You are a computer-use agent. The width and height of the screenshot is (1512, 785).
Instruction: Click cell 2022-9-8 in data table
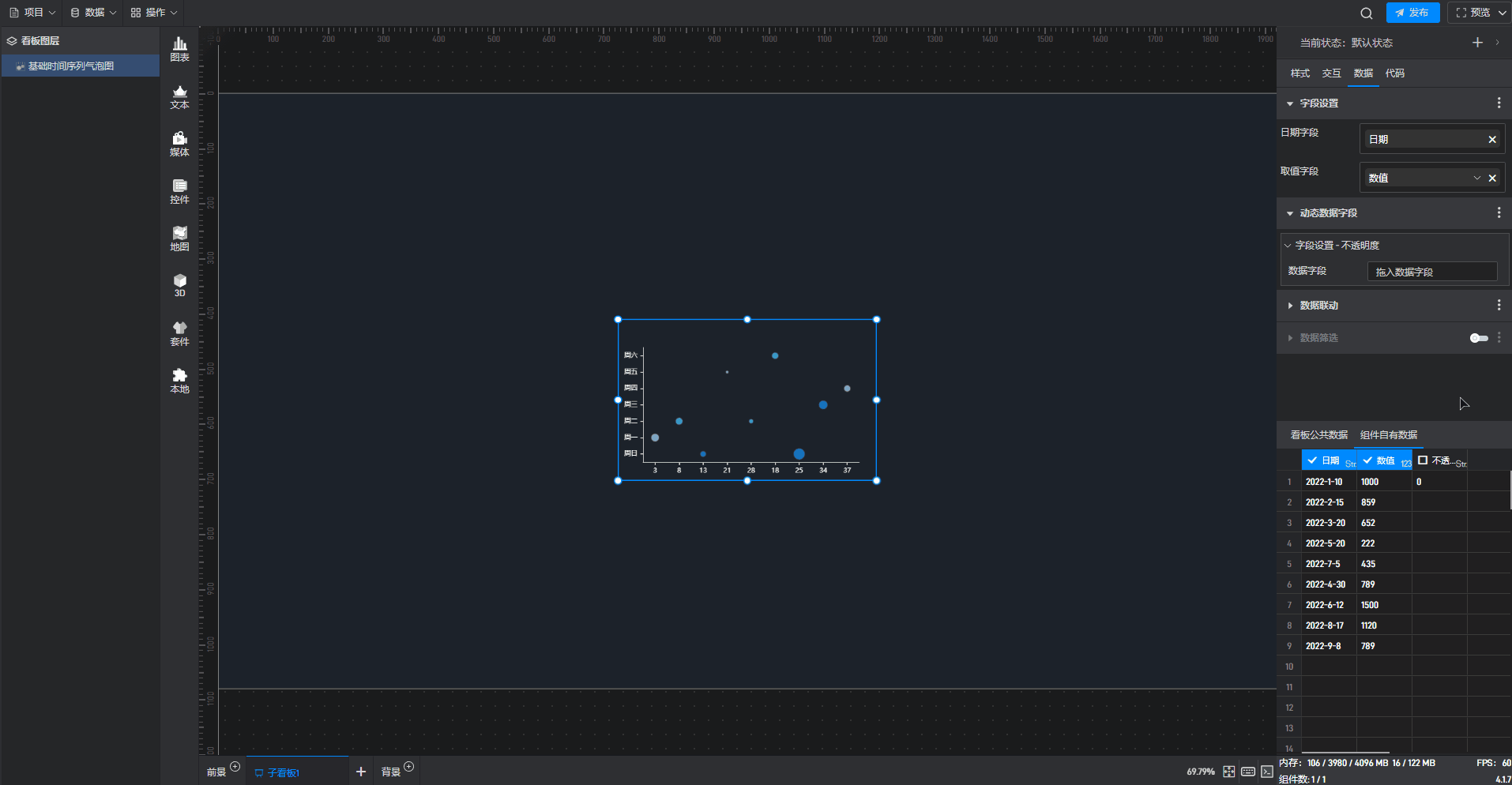1329,646
